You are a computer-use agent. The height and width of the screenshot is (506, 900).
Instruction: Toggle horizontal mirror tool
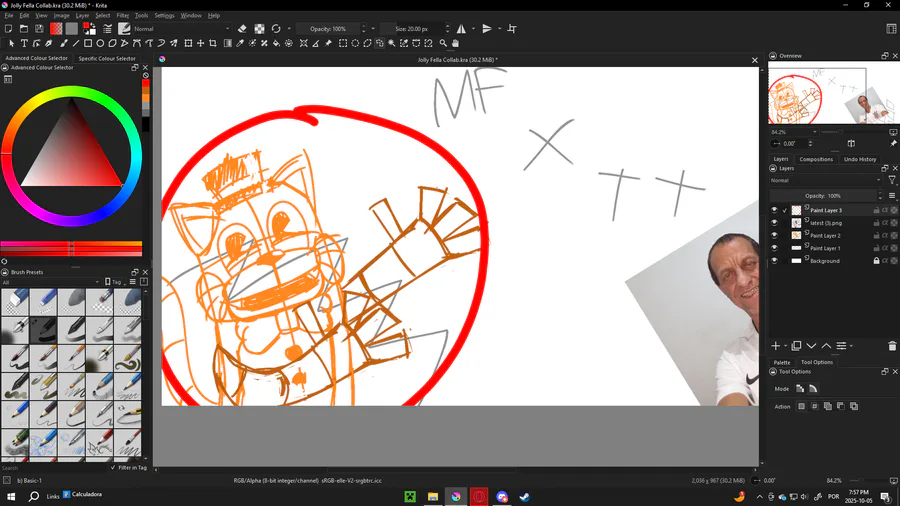pos(461,29)
